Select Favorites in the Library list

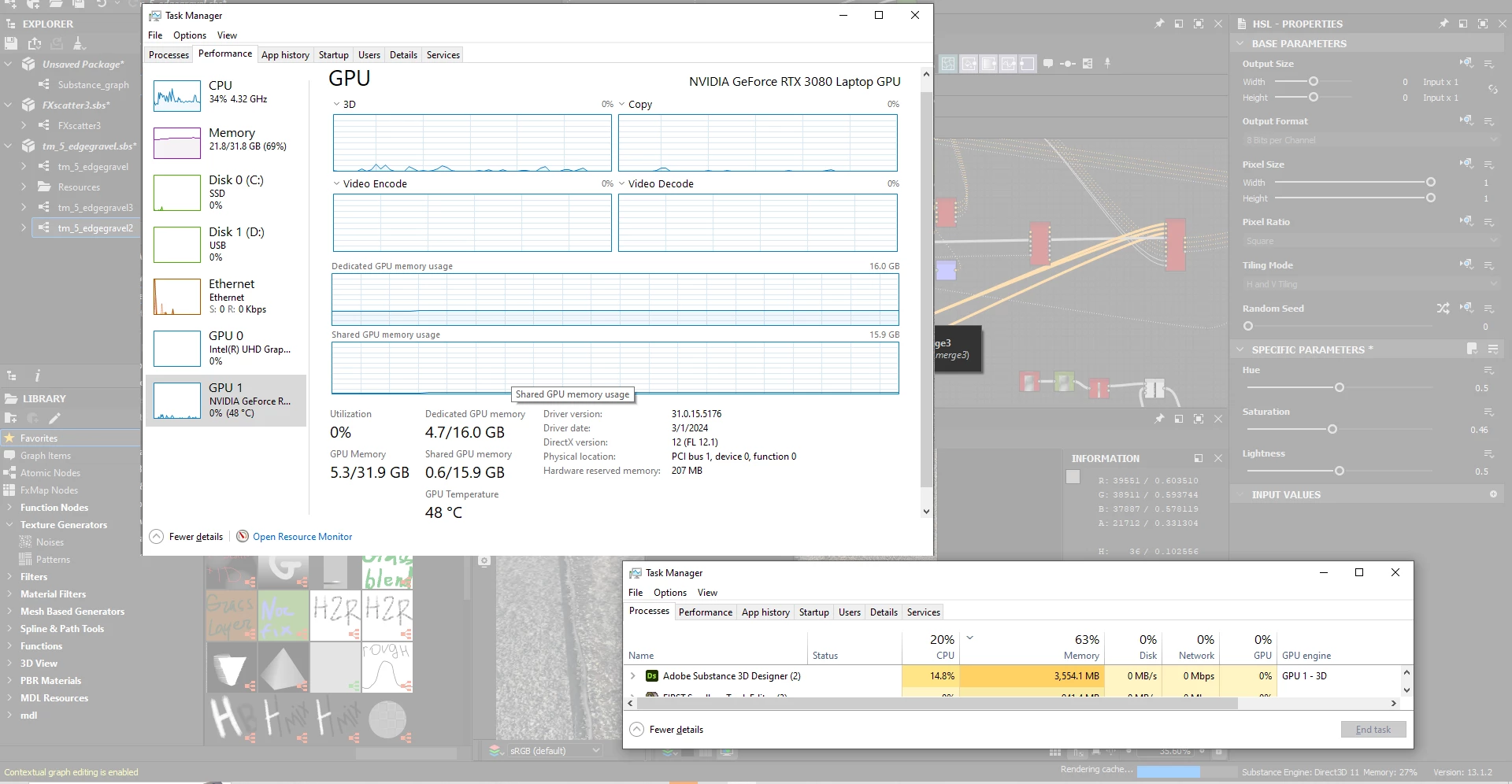click(x=71, y=438)
